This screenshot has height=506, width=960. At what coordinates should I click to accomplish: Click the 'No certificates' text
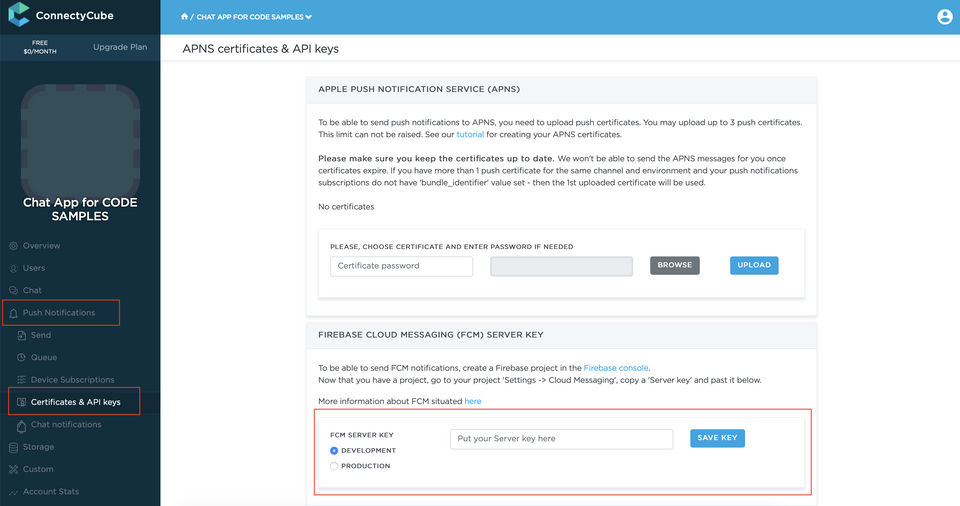(346, 207)
